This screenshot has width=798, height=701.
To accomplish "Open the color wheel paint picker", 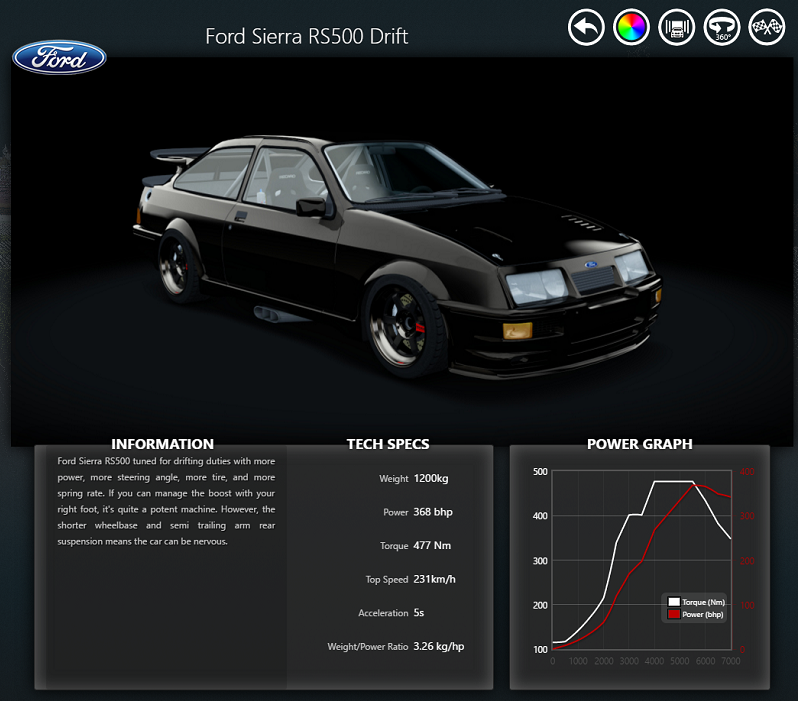I will tap(631, 27).
